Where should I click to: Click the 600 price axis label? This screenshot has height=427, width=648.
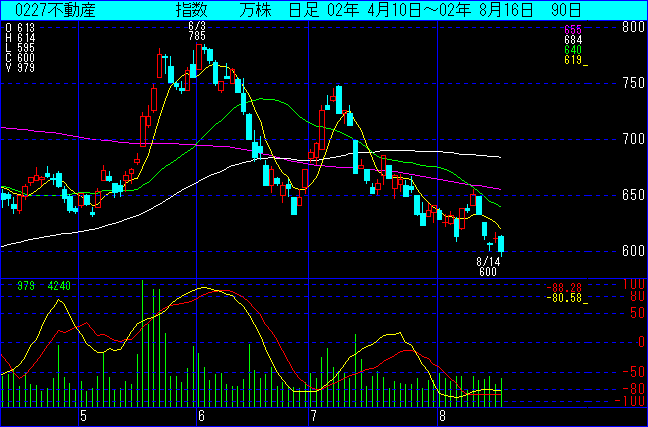[634, 250]
